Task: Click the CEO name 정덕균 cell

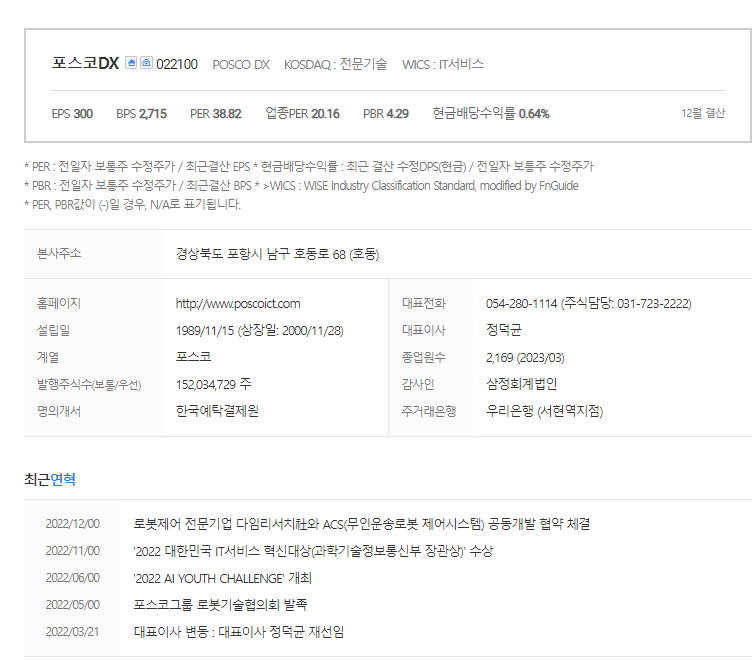Action: click(503, 330)
